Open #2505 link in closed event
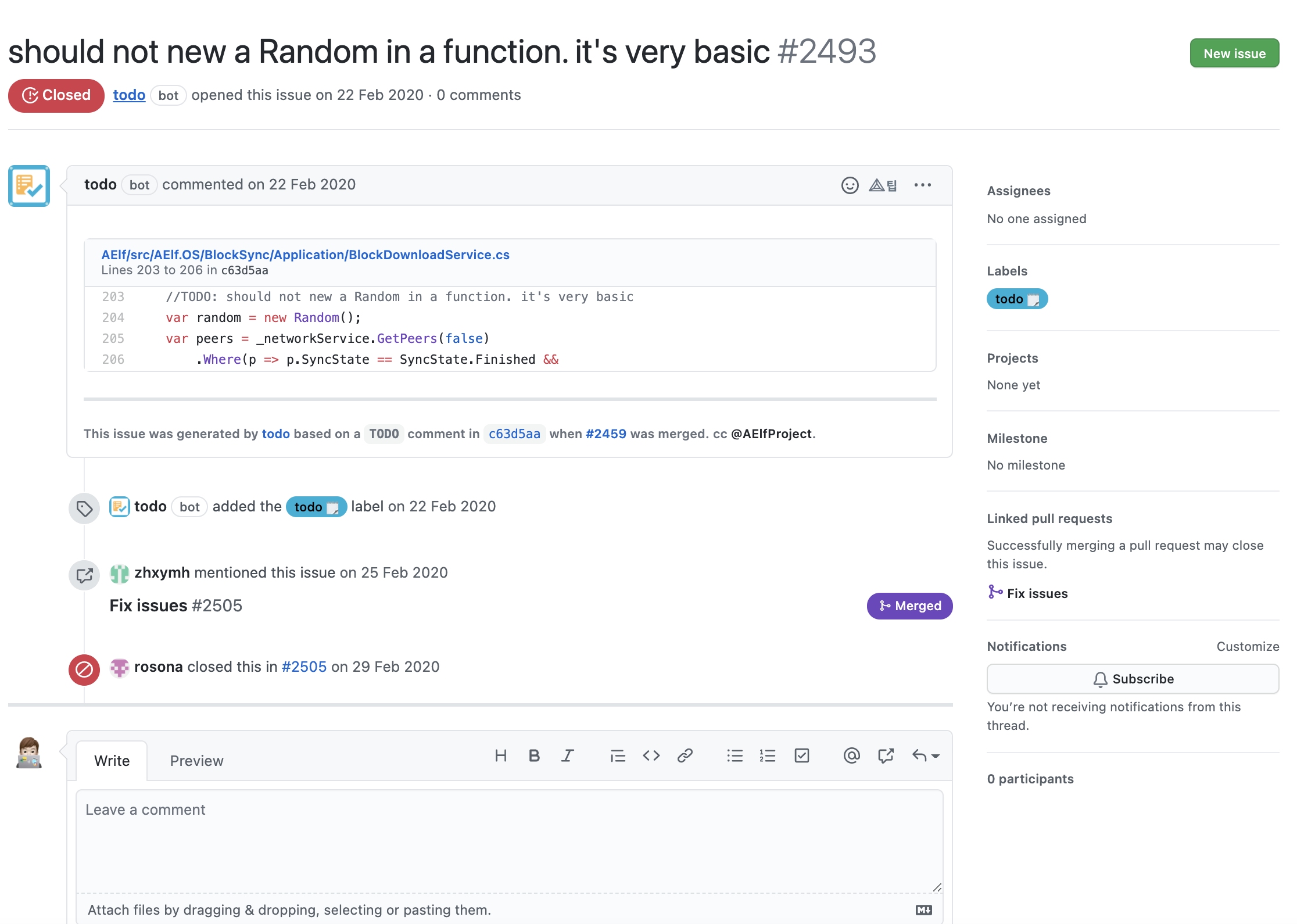Viewport: 1297px width, 924px height. coord(304,667)
